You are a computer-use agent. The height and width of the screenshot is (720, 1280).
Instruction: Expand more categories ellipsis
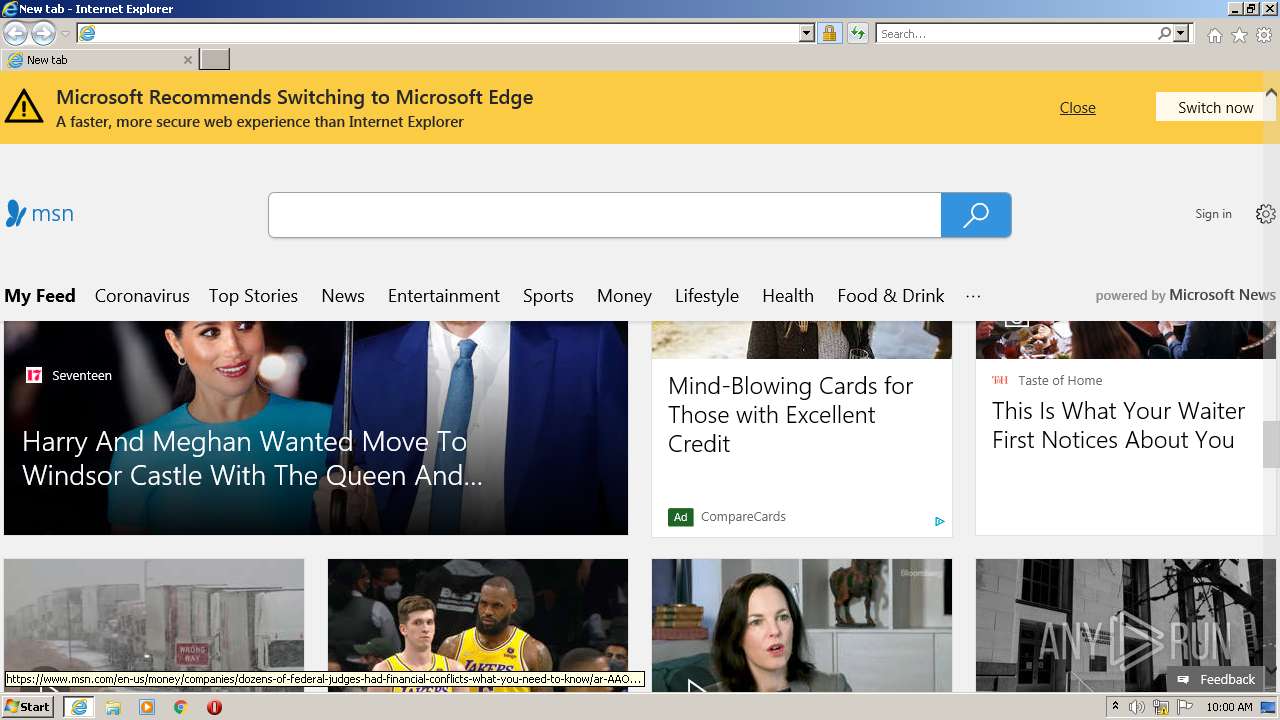[x=973, y=296]
